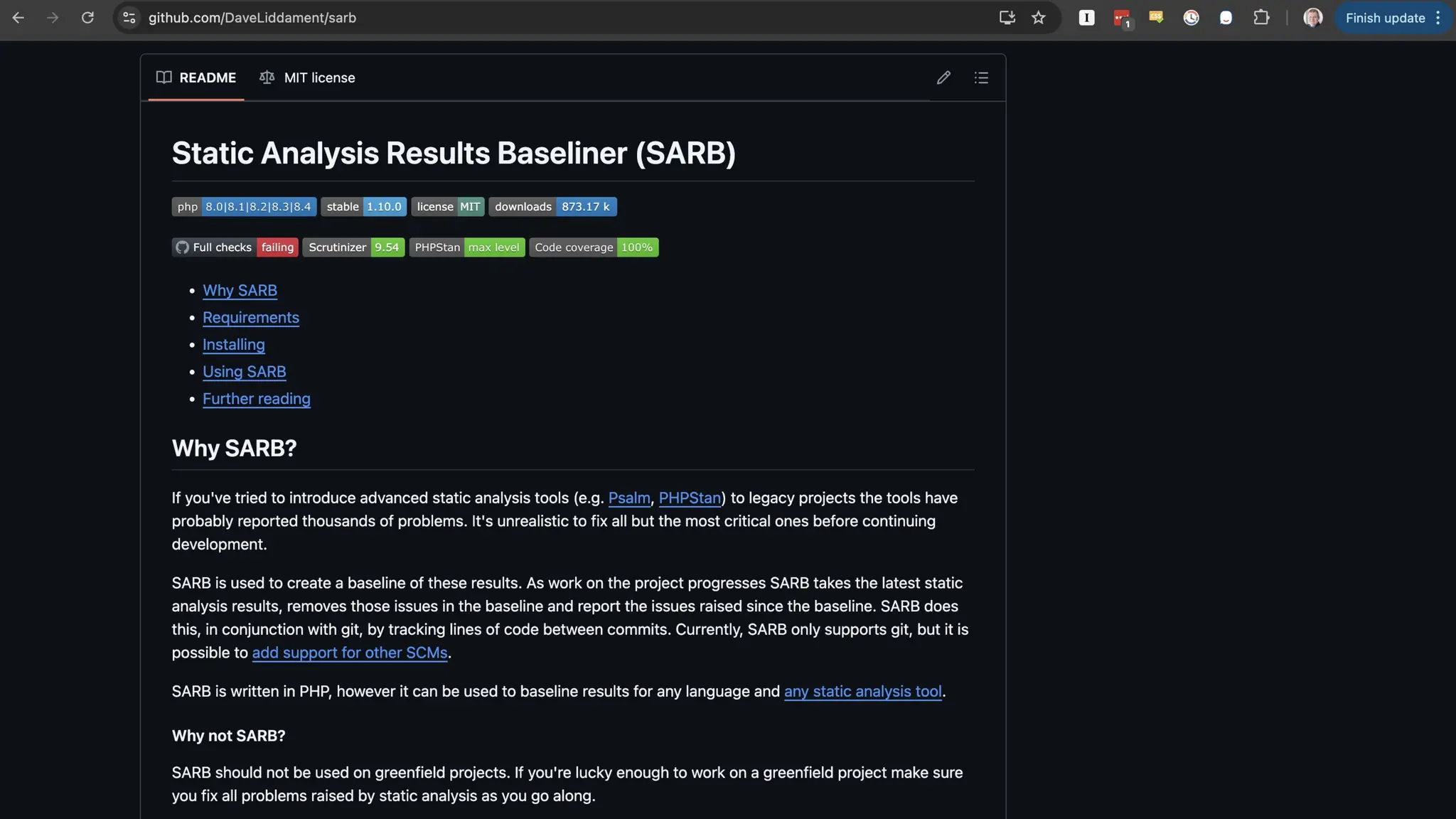This screenshot has height=819, width=1456.
Task: Jump to the Using SARB link
Action: point(244,371)
